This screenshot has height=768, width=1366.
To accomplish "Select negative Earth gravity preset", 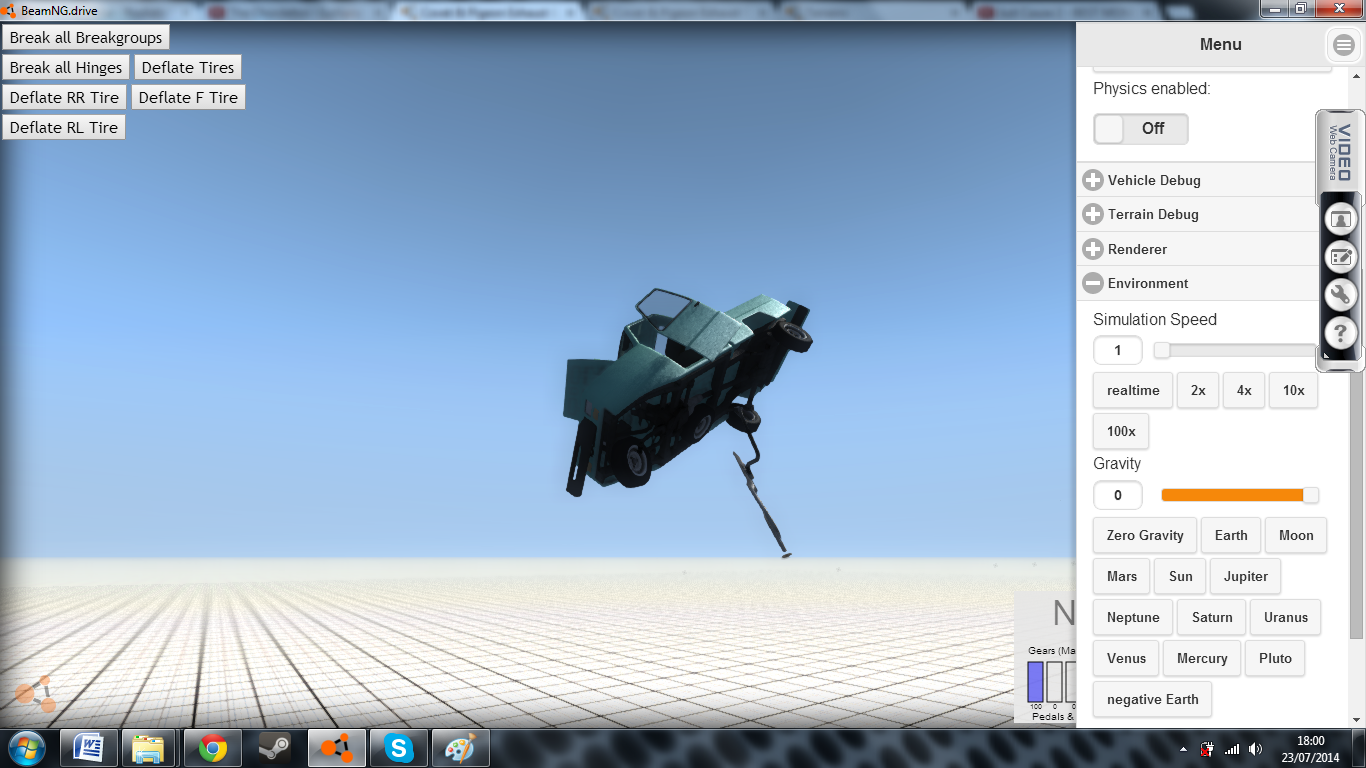I will point(1153,699).
